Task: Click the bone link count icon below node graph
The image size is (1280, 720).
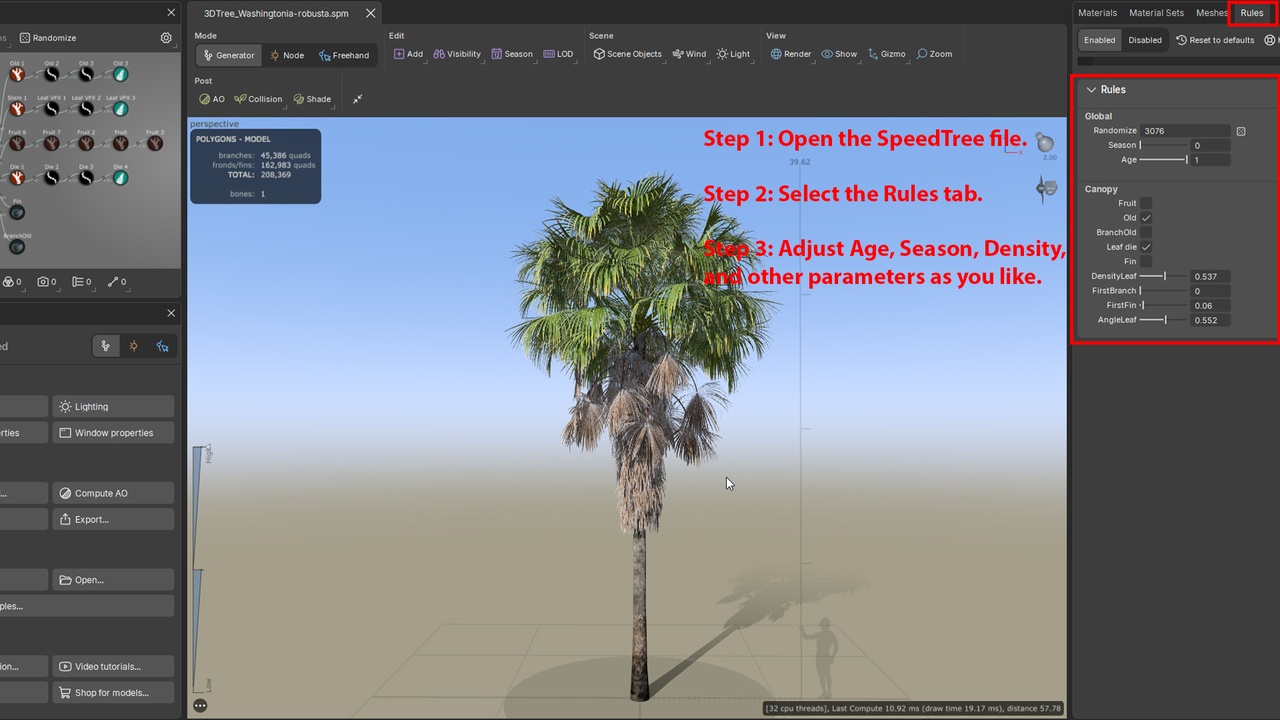Action: coord(113,282)
